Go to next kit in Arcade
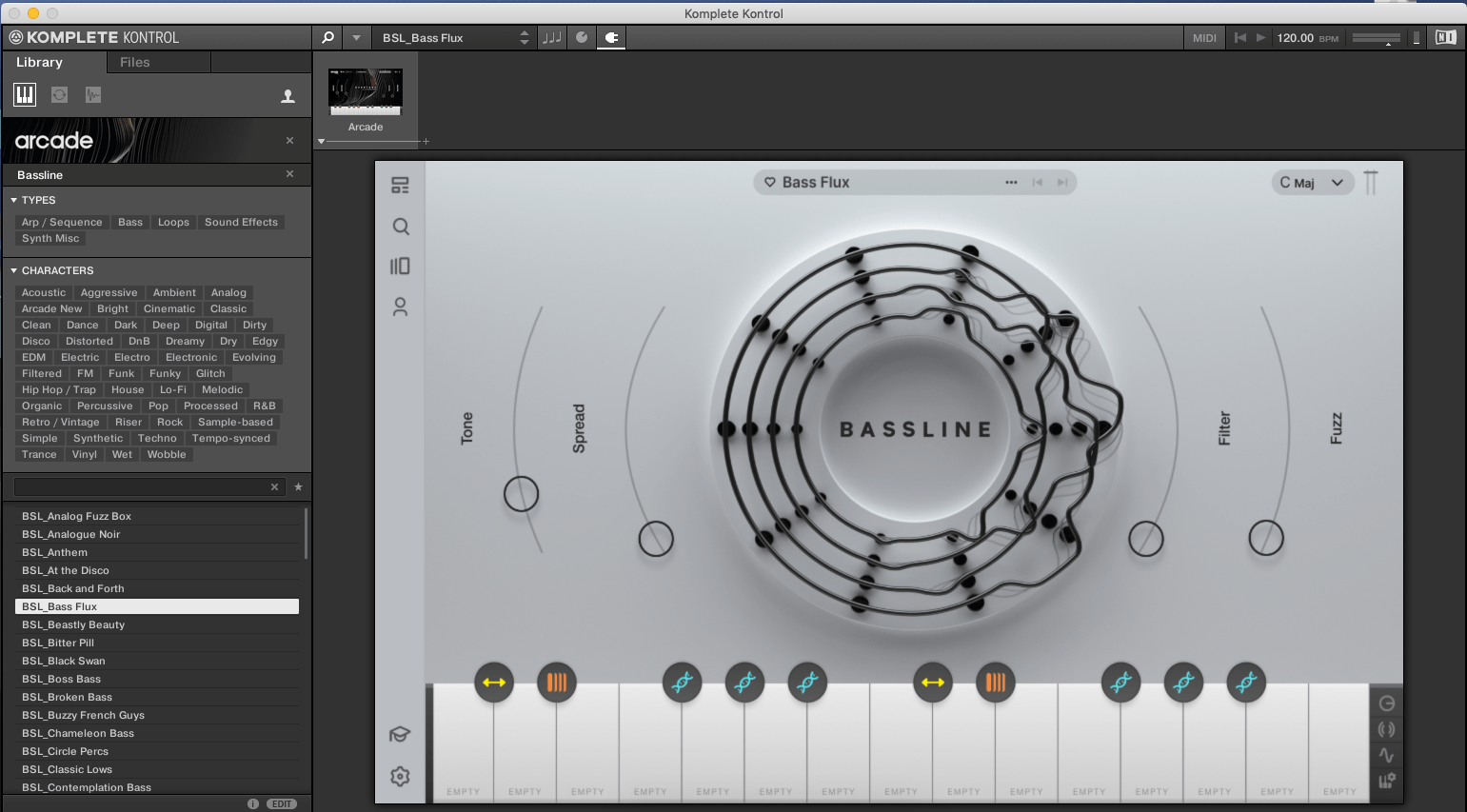Image resolution: width=1467 pixels, height=812 pixels. pyautogui.click(x=1062, y=182)
